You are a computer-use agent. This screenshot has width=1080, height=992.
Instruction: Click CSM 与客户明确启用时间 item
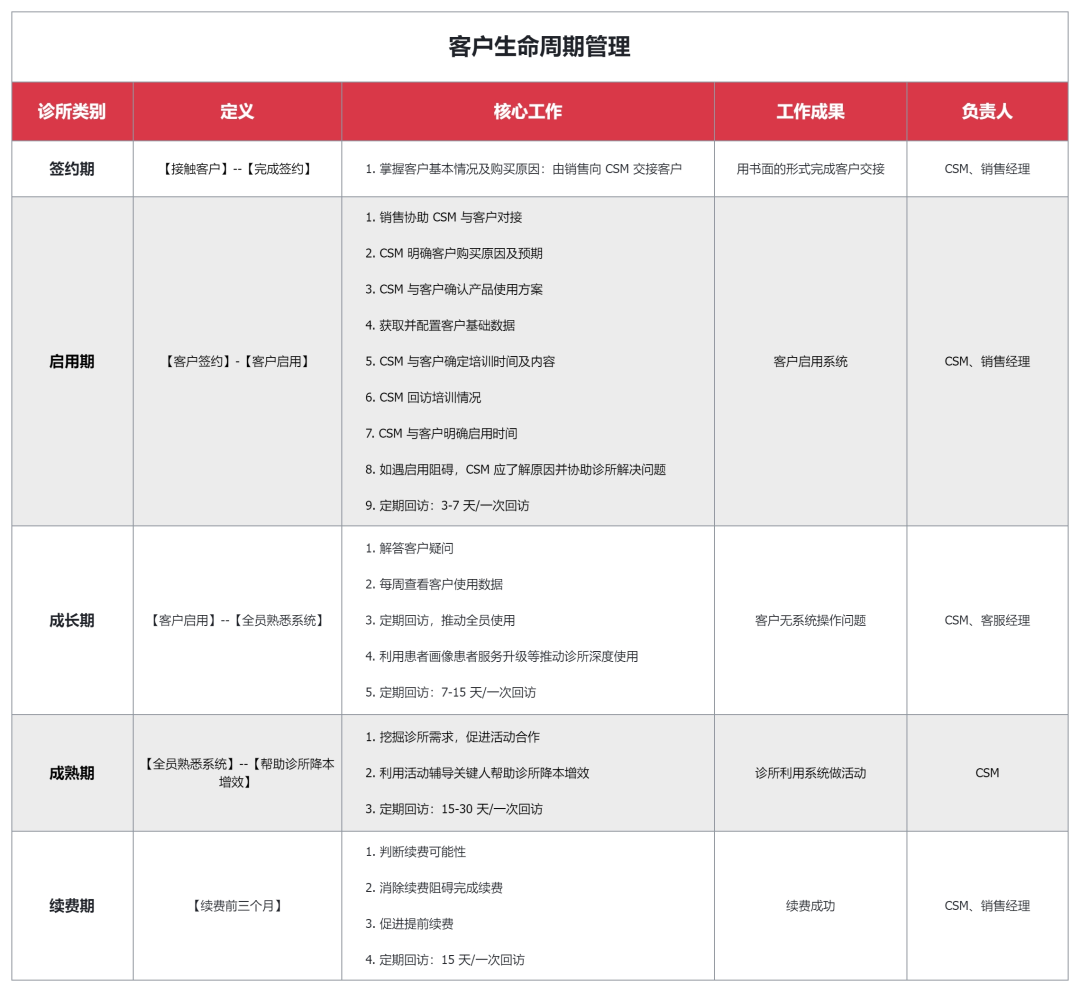[x=442, y=433]
